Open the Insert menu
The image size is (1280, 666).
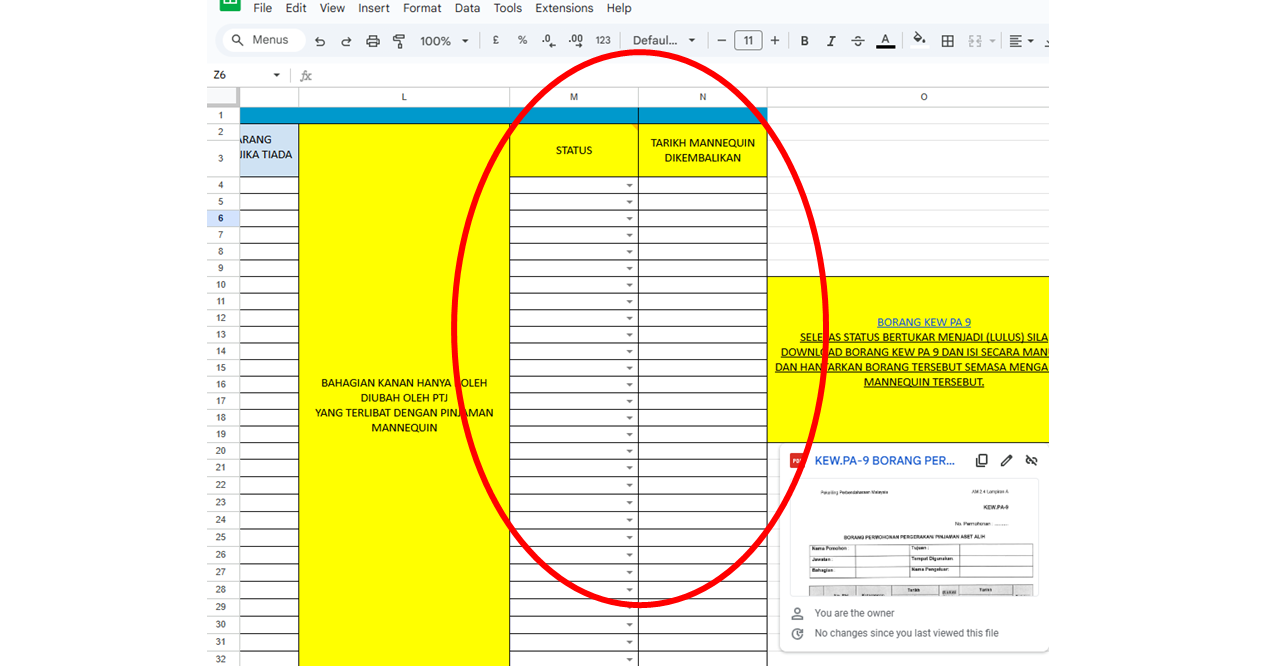(374, 8)
